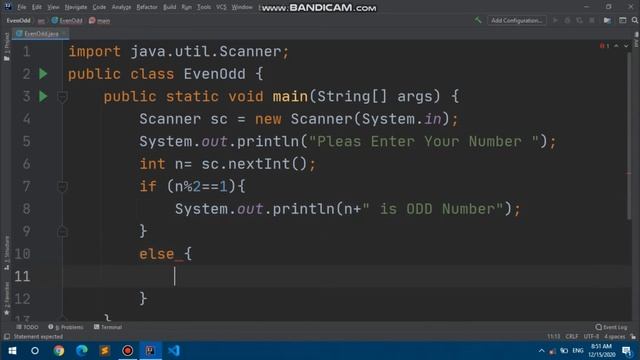
Task: Open the TODO tool window
Action: (27, 327)
